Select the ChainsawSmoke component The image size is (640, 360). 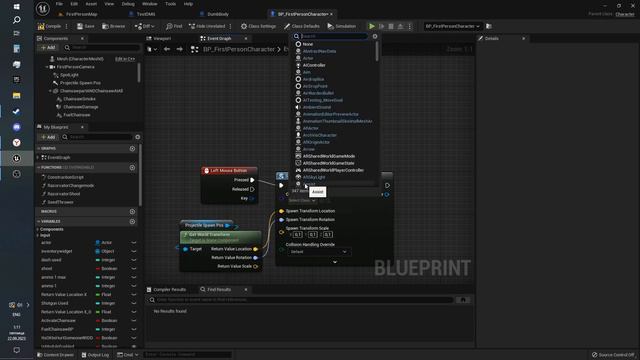coord(79,99)
